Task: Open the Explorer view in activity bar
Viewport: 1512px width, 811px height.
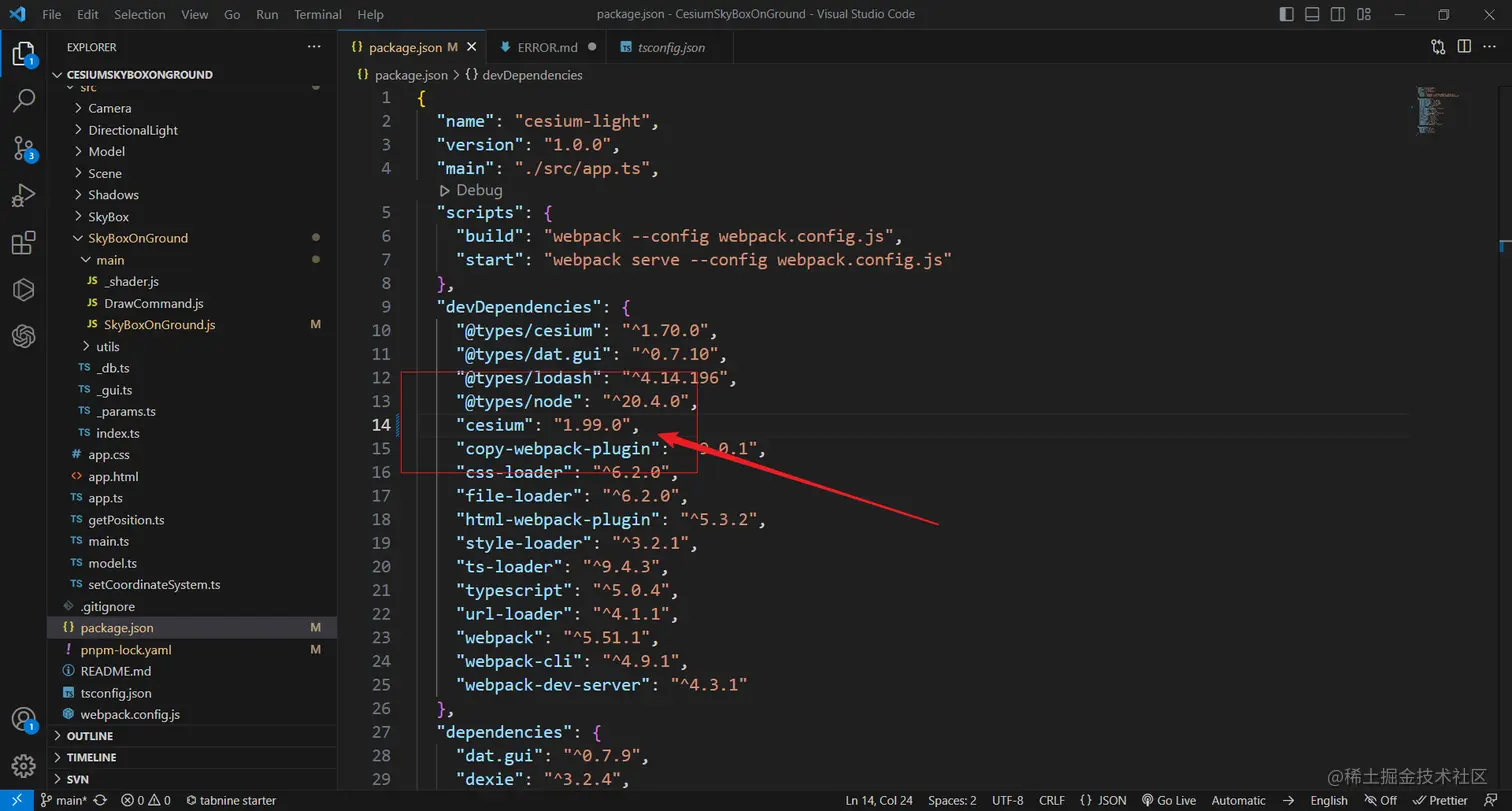Action: 23,54
